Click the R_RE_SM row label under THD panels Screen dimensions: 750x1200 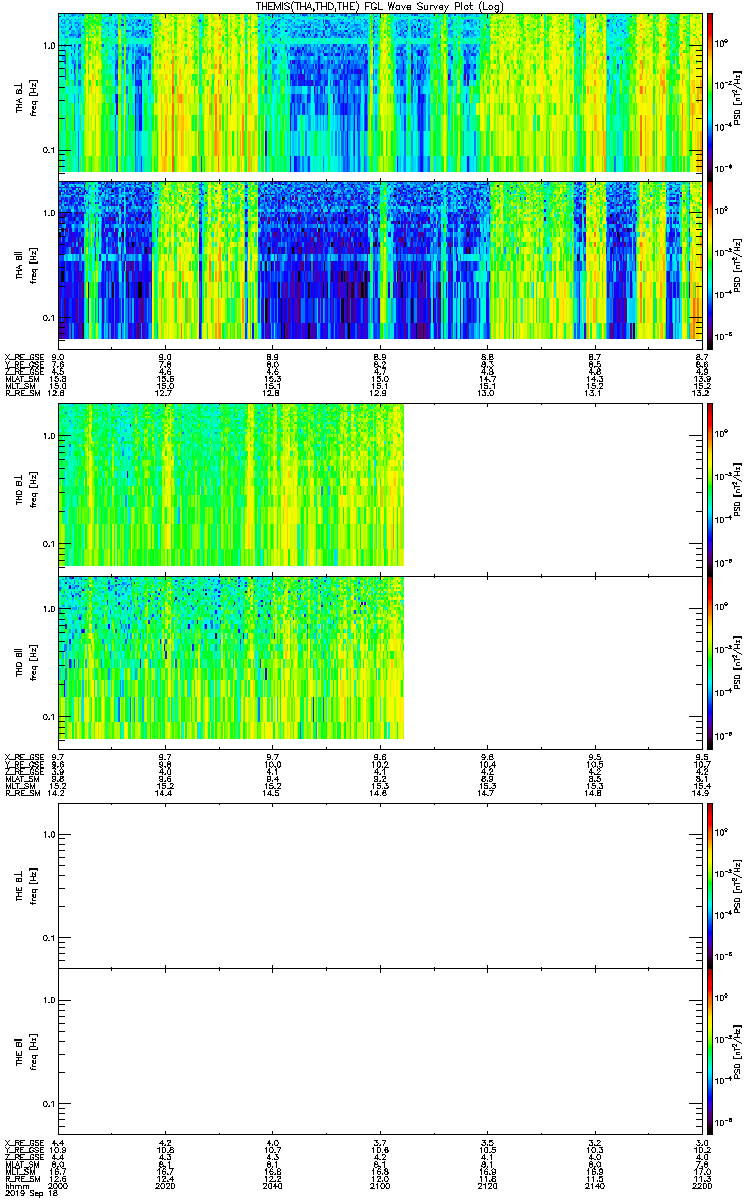click(x=22, y=793)
